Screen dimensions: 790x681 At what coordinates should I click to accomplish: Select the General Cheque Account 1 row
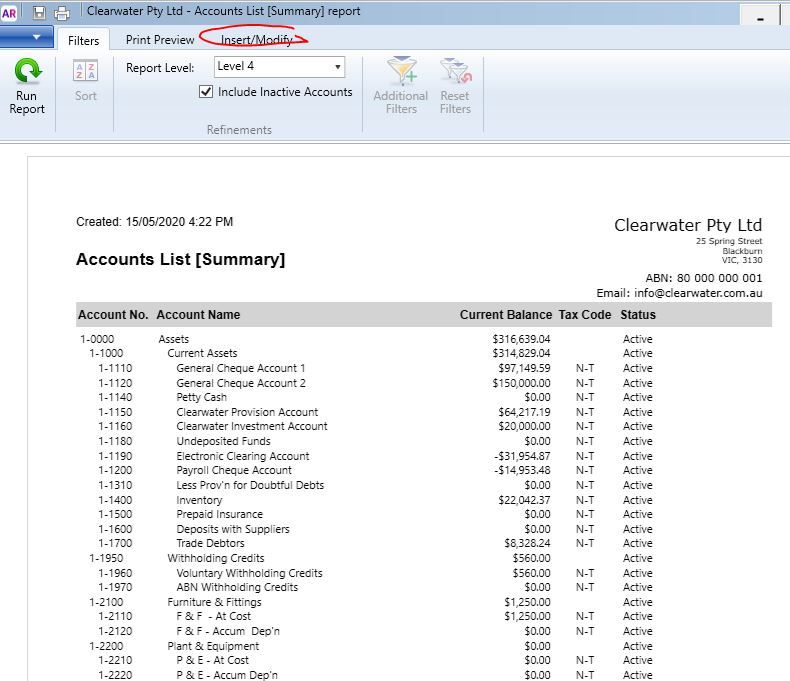pyautogui.click(x=240, y=369)
